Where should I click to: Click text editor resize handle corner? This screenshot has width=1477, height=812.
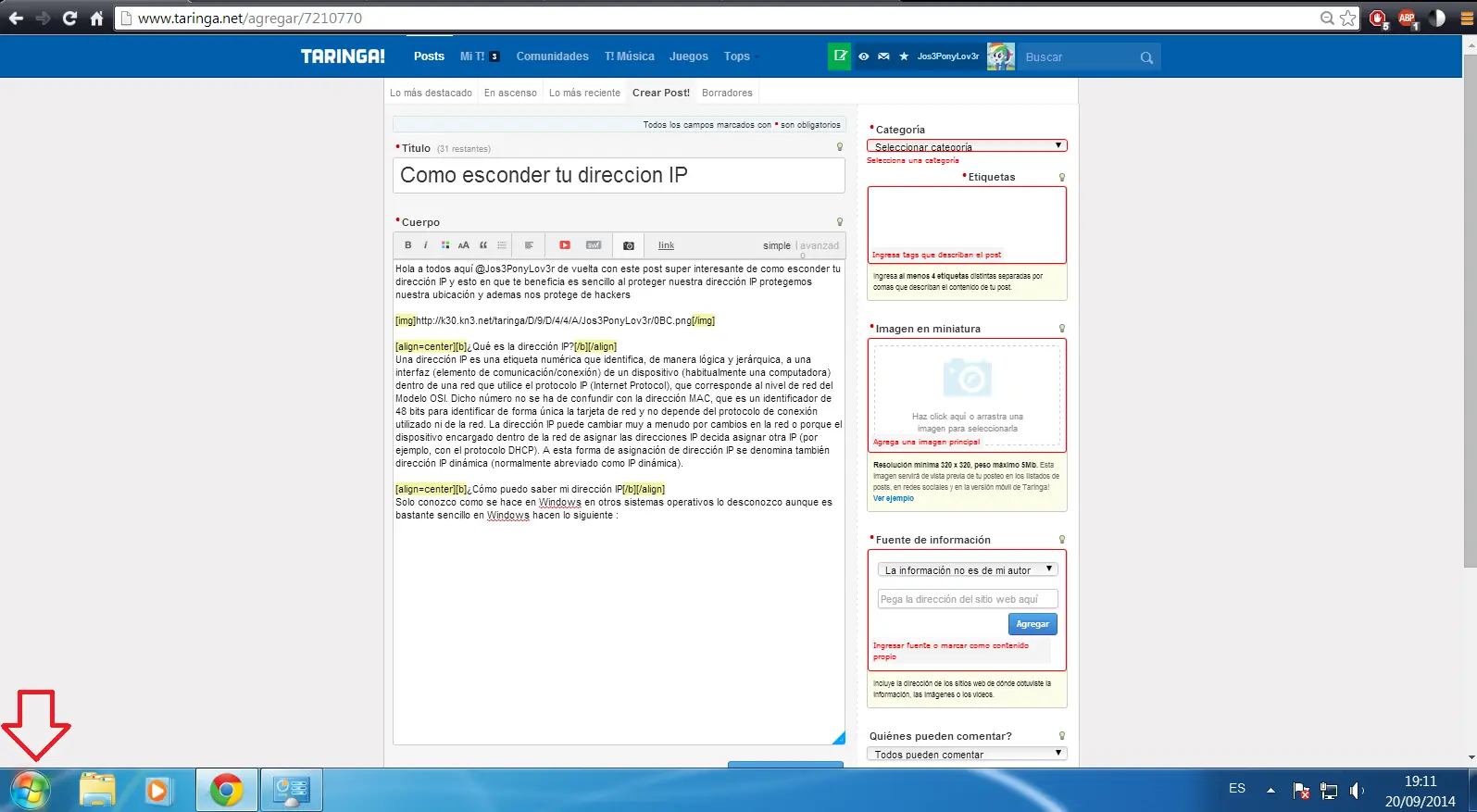839,738
